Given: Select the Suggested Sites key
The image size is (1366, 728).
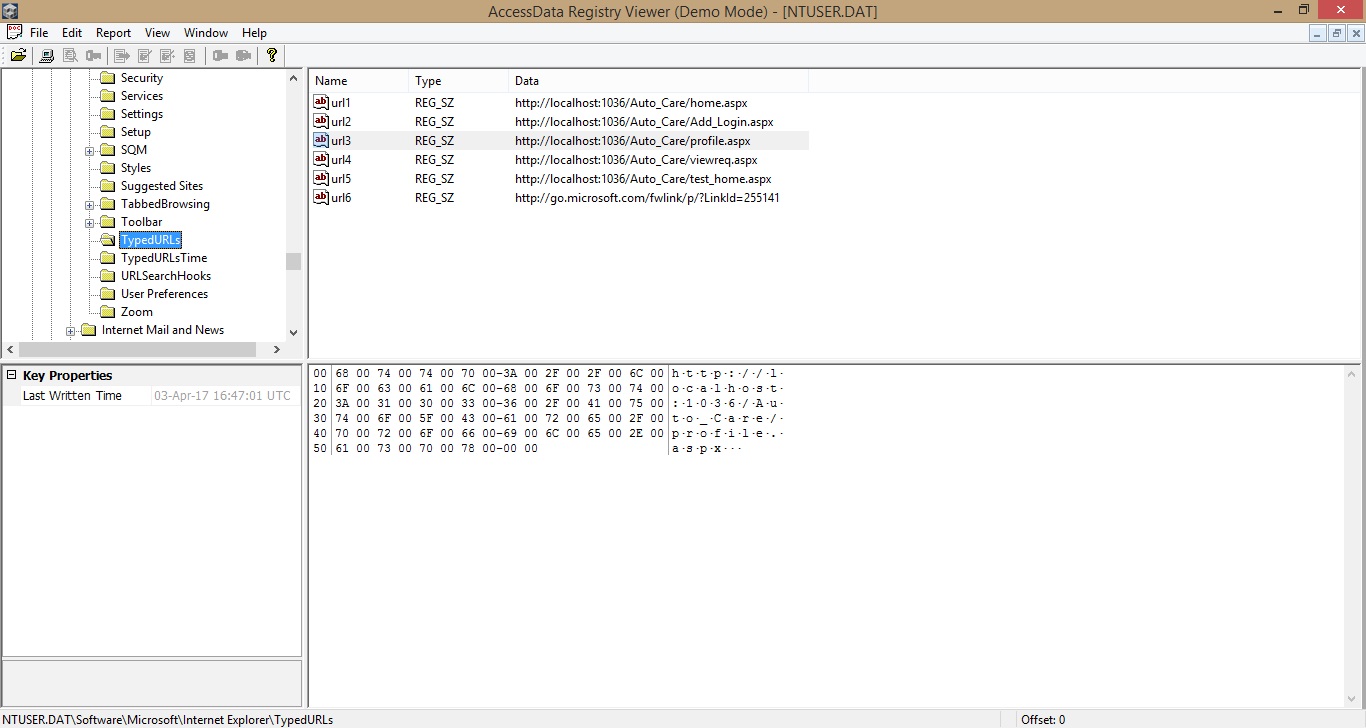Looking at the screenshot, I should 162,186.
